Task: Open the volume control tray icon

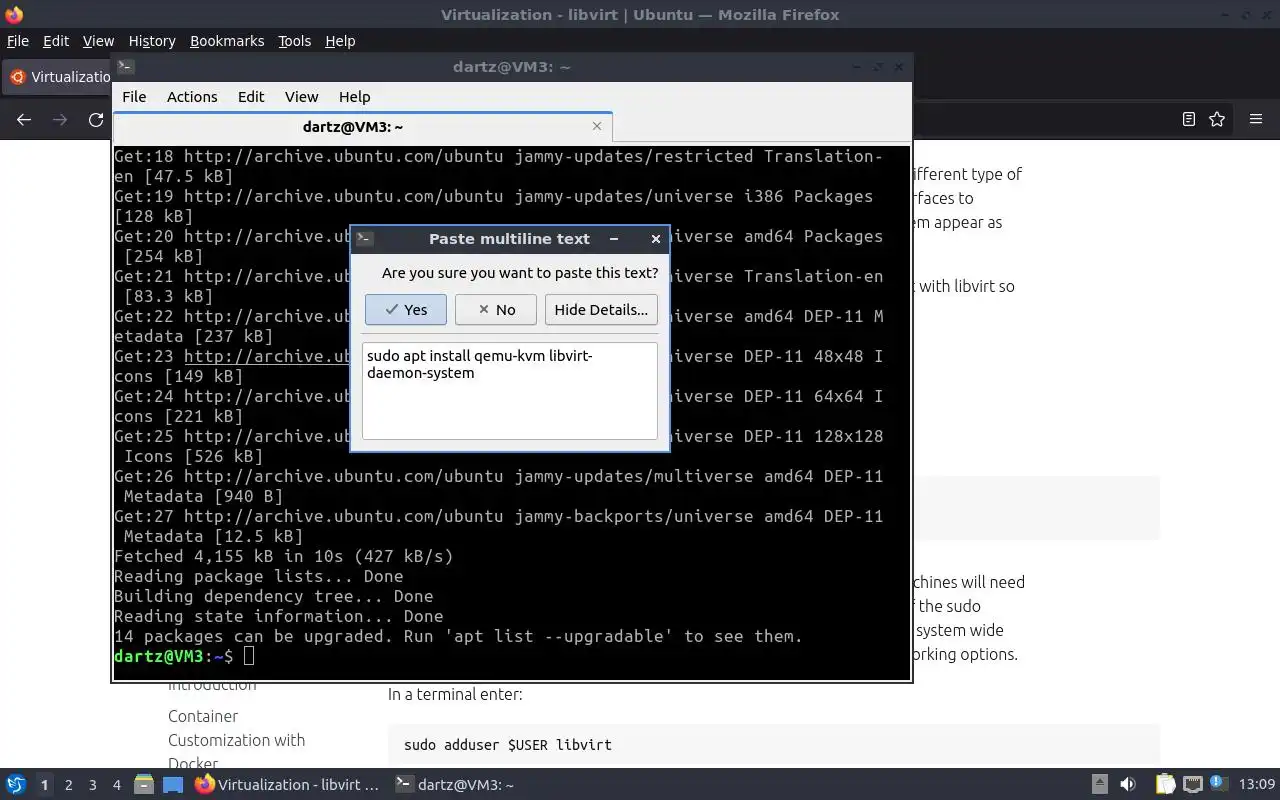Action: click(x=1128, y=785)
